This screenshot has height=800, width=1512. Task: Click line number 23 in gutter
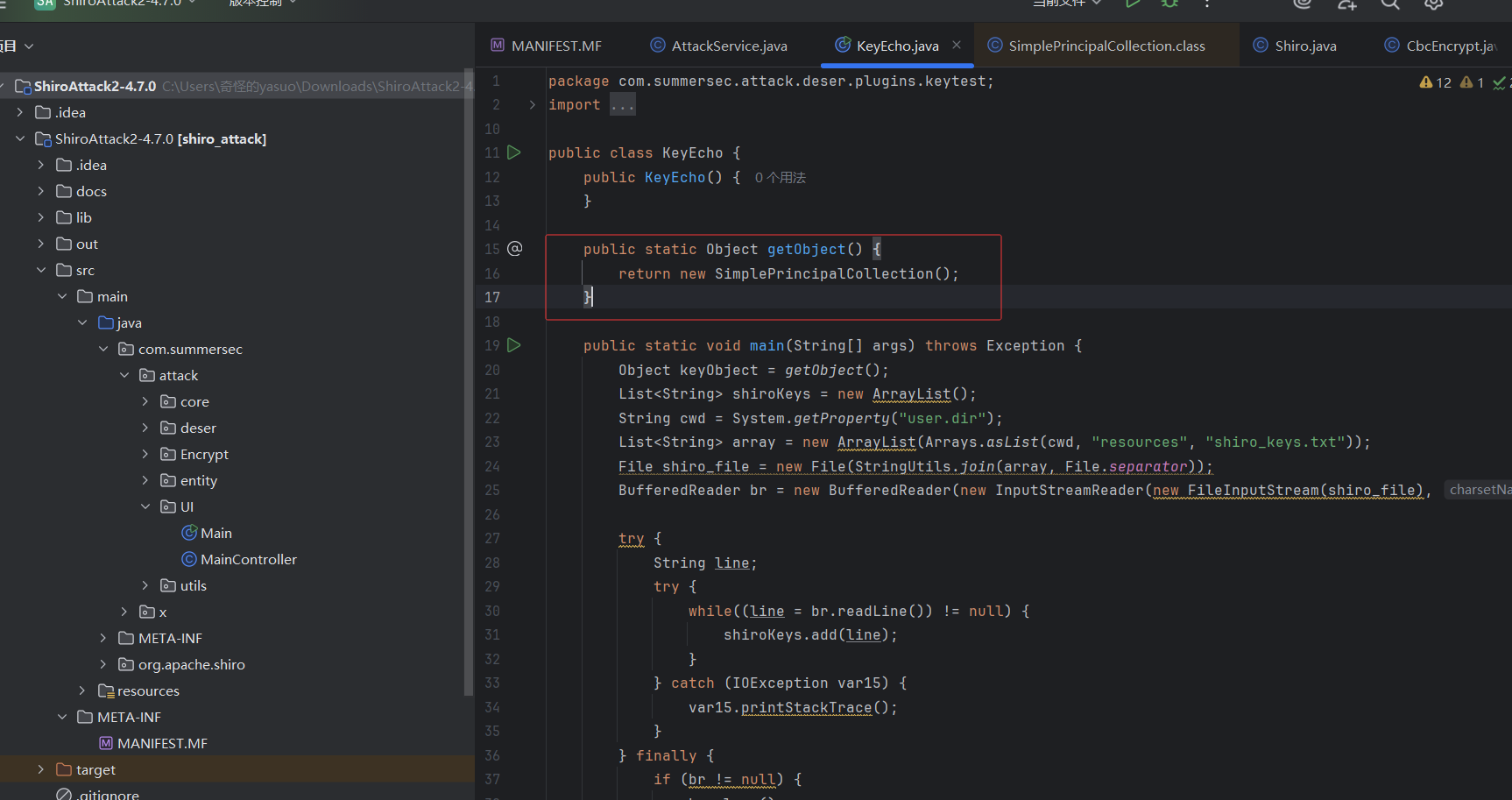pyautogui.click(x=492, y=442)
